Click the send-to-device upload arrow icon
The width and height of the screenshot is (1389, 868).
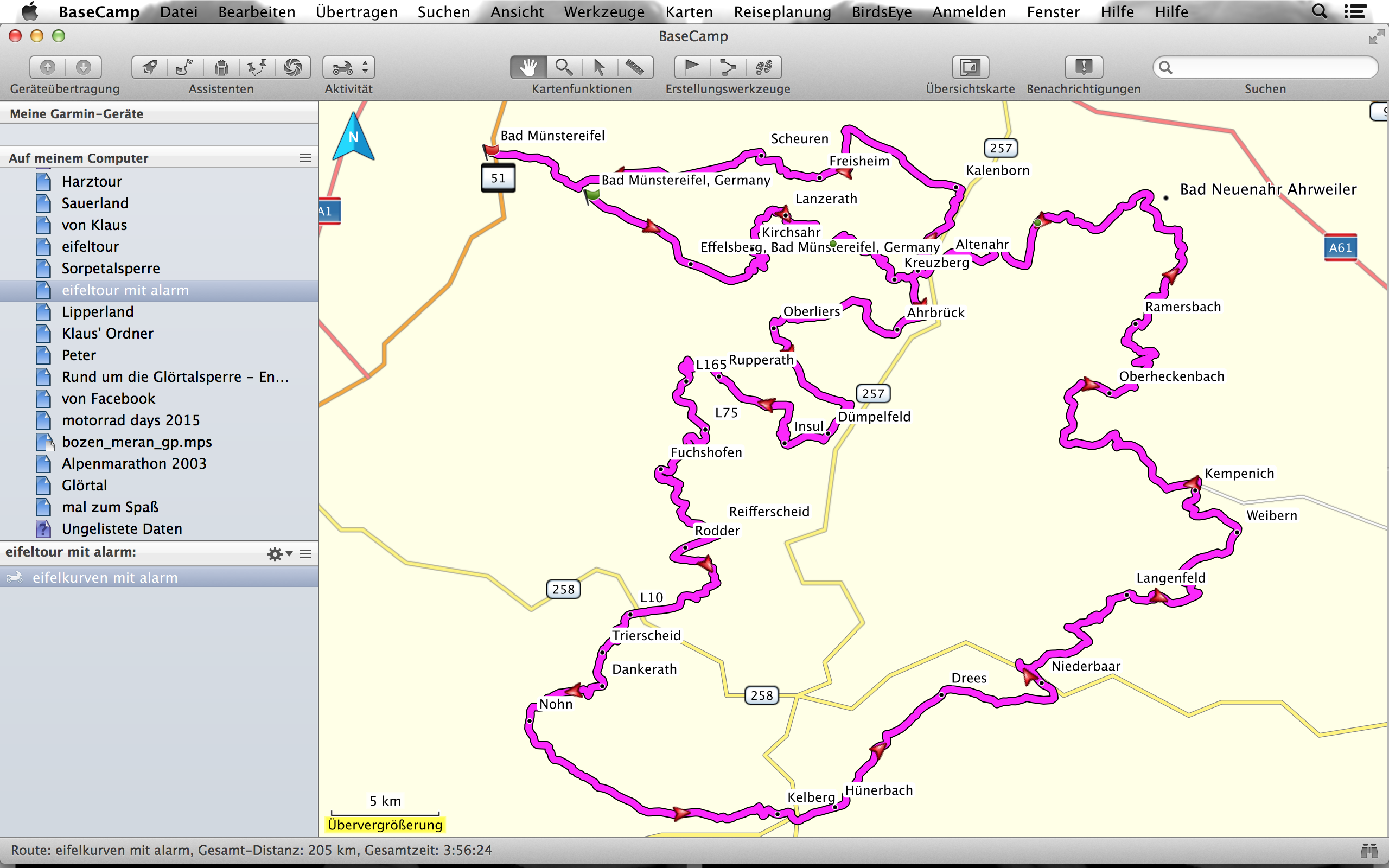[48, 68]
